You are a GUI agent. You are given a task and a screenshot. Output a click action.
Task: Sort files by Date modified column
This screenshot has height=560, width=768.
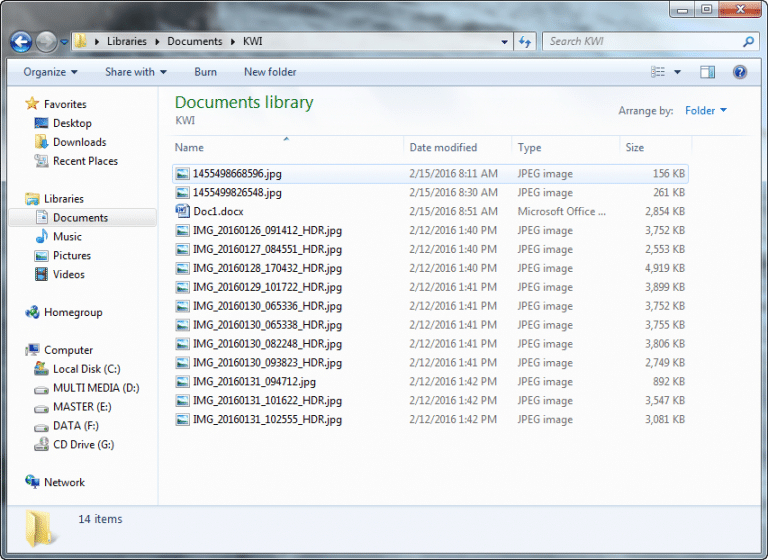(x=443, y=148)
